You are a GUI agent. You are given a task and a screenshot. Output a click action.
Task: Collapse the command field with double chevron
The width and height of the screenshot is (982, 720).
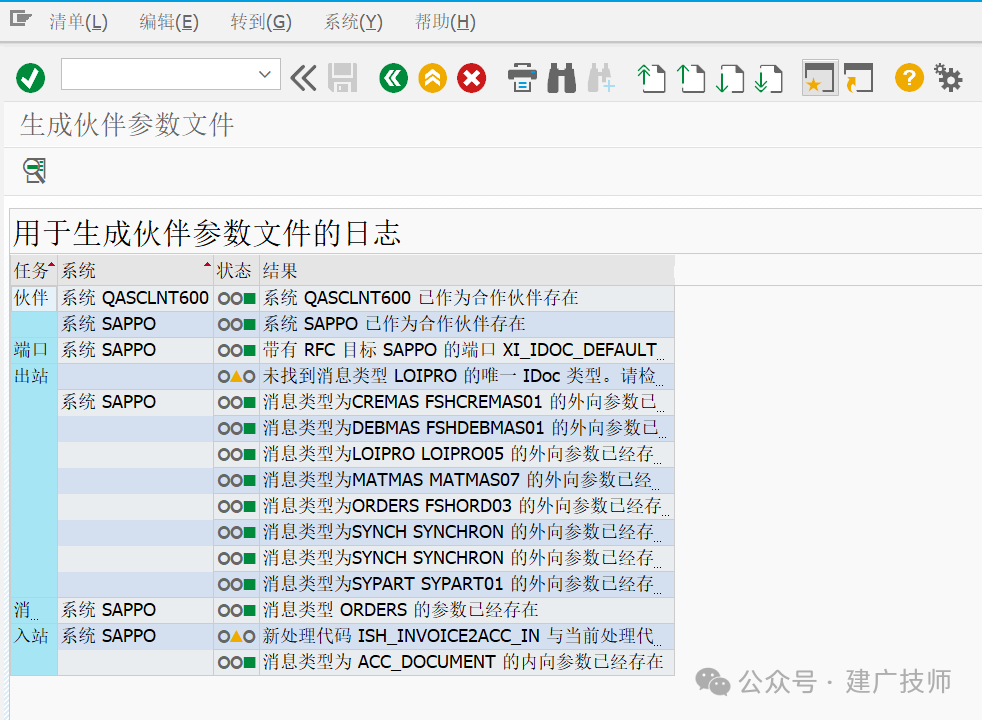[304, 78]
